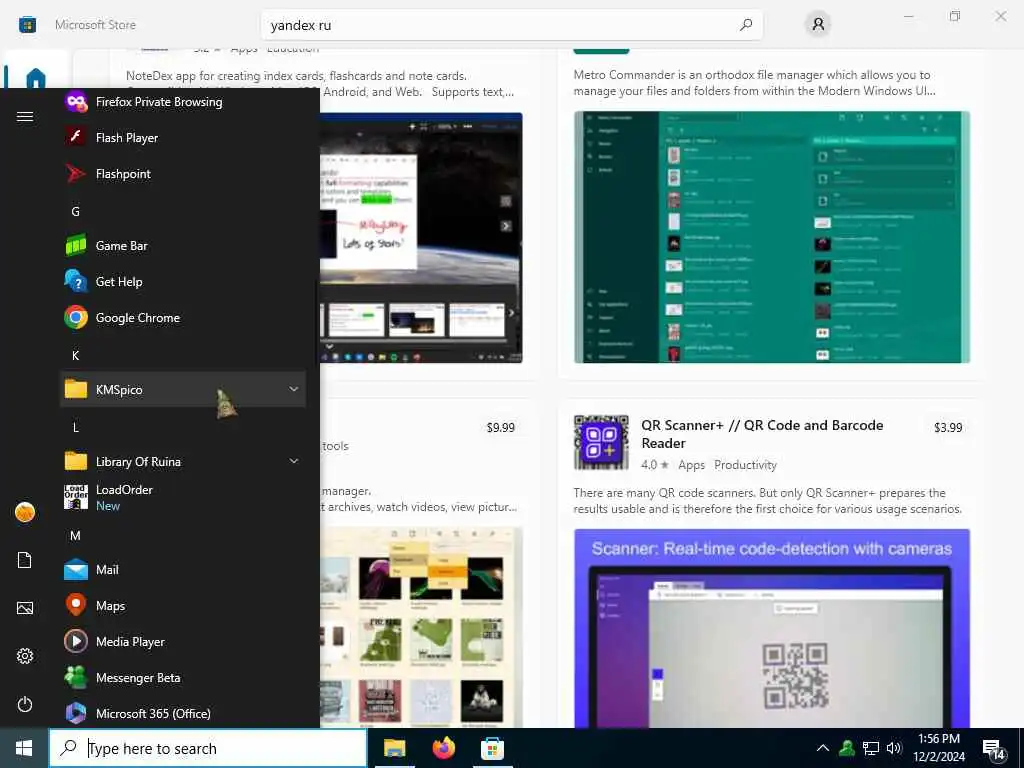Open Documents from Start sidebar
The image size is (1024, 768).
[25, 560]
